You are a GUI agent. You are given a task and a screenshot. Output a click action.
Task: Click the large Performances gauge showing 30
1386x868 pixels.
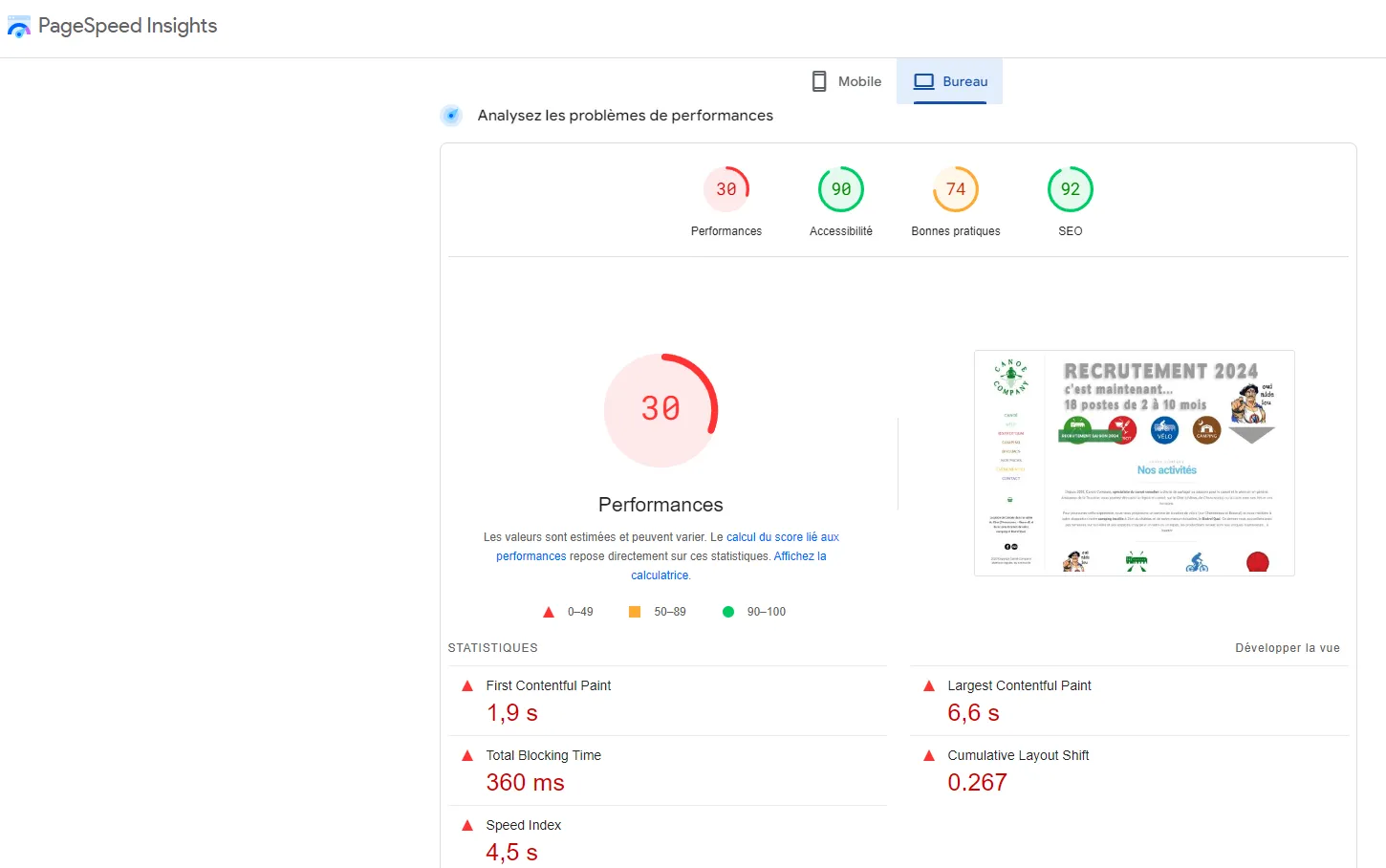coord(661,410)
